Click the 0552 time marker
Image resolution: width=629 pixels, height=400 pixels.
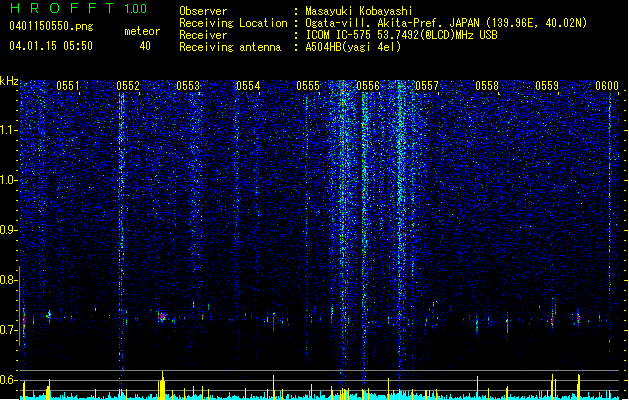(128, 86)
